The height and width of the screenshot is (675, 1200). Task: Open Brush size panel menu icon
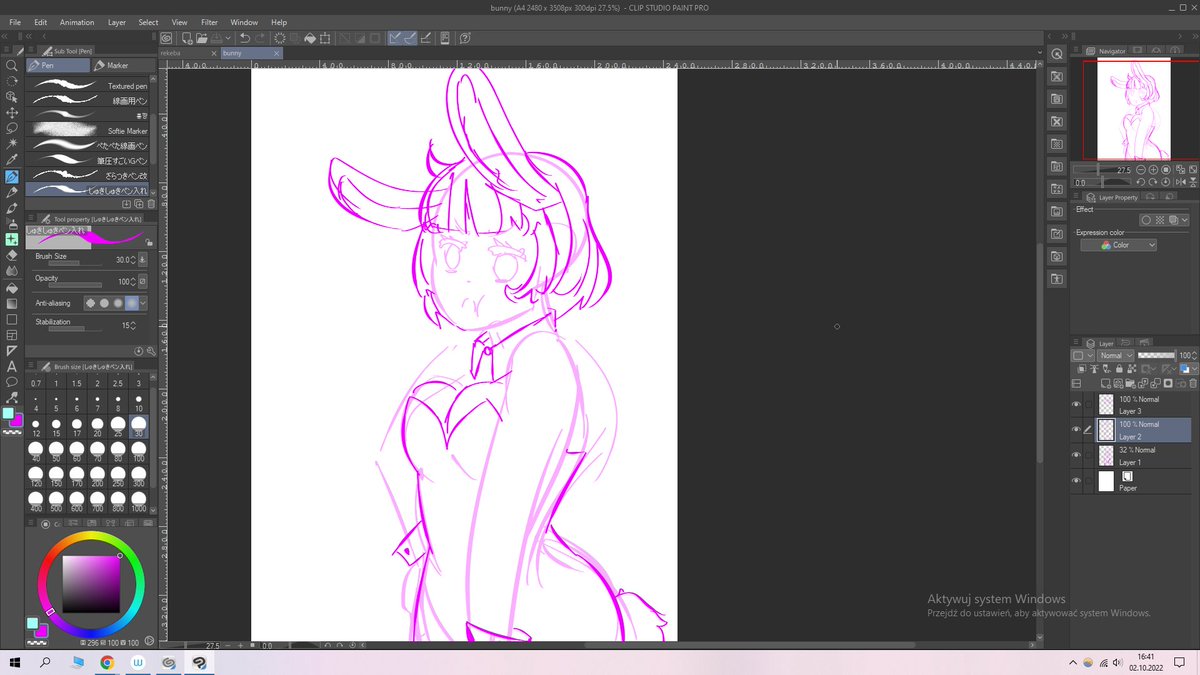coord(31,367)
